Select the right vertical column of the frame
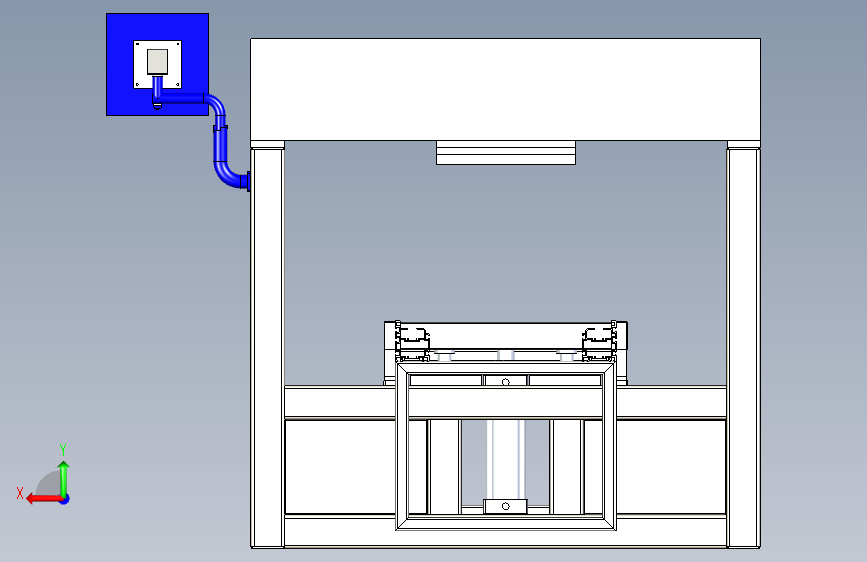867x562 pixels. [x=744, y=347]
